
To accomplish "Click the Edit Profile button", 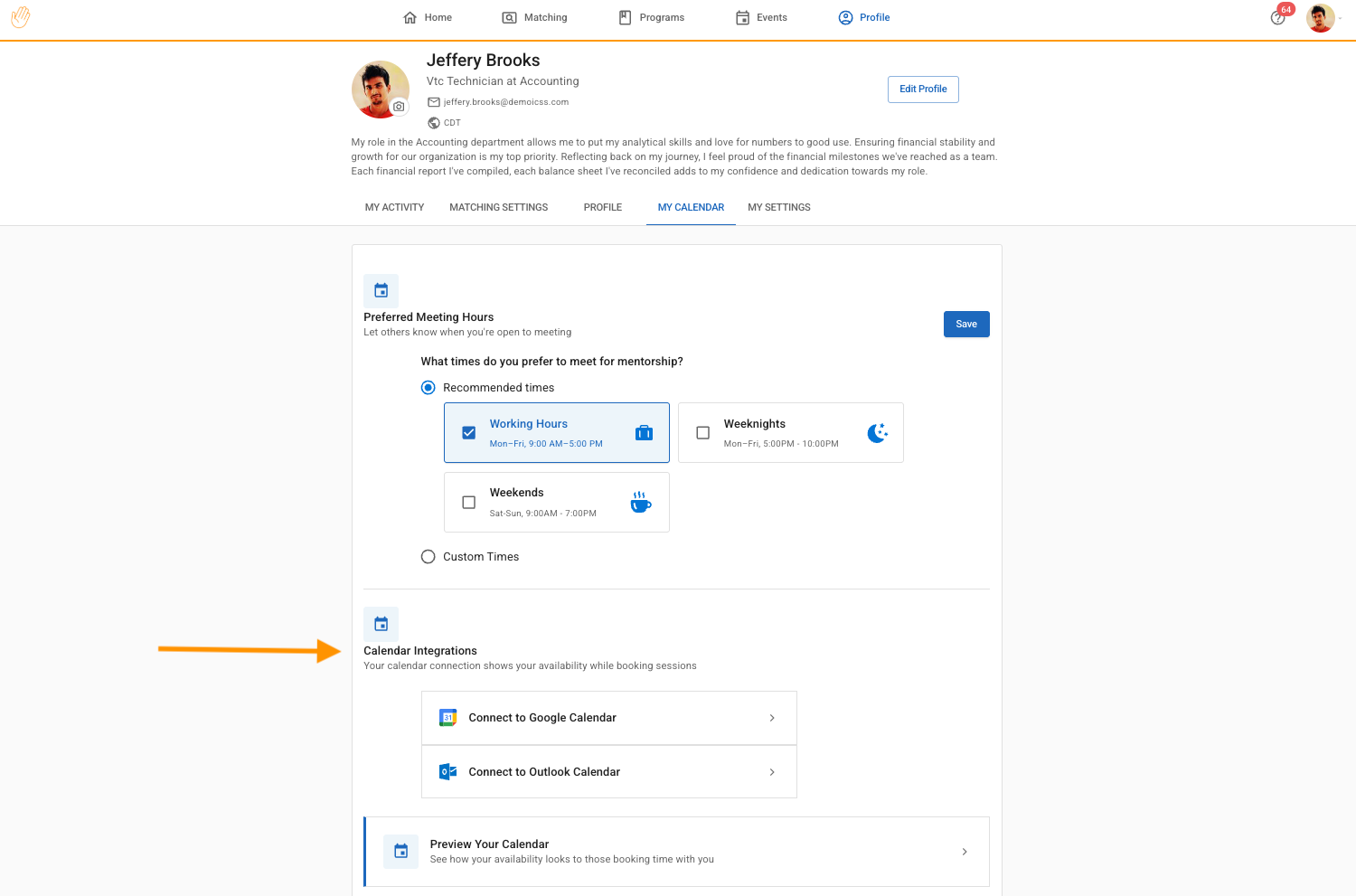I will coord(923,90).
